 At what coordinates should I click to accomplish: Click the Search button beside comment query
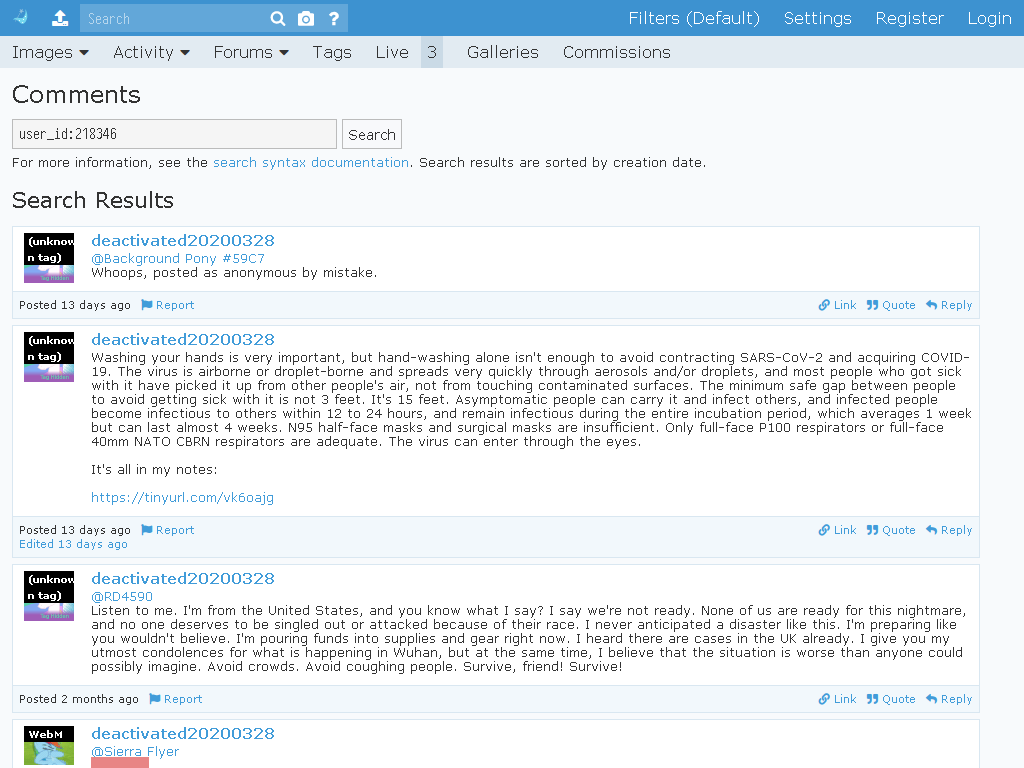tap(372, 135)
